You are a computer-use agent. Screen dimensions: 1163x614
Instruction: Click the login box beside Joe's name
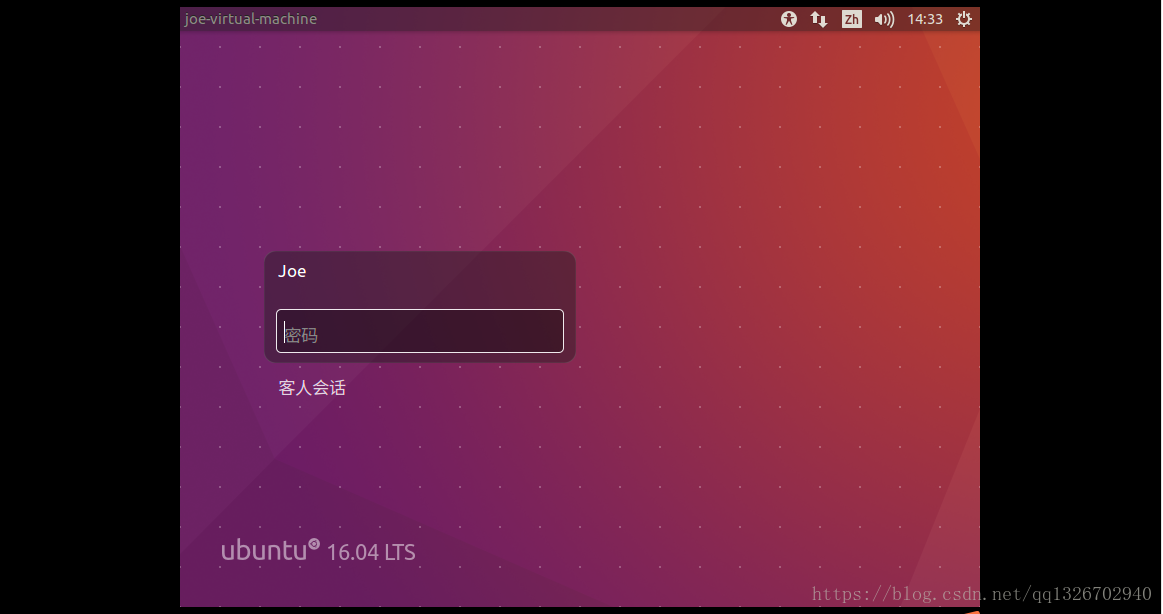[x=450, y=275]
